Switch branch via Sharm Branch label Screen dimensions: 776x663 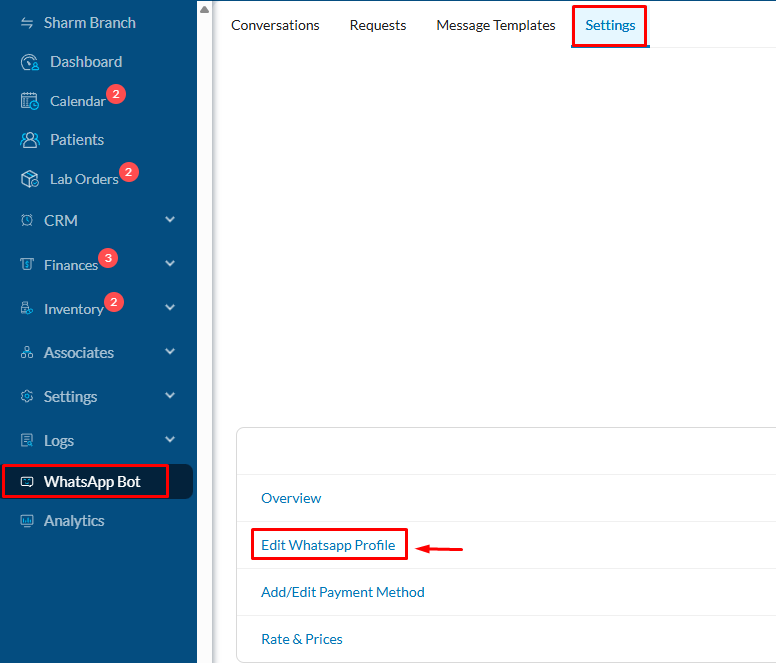pyautogui.click(x=90, y=23)
